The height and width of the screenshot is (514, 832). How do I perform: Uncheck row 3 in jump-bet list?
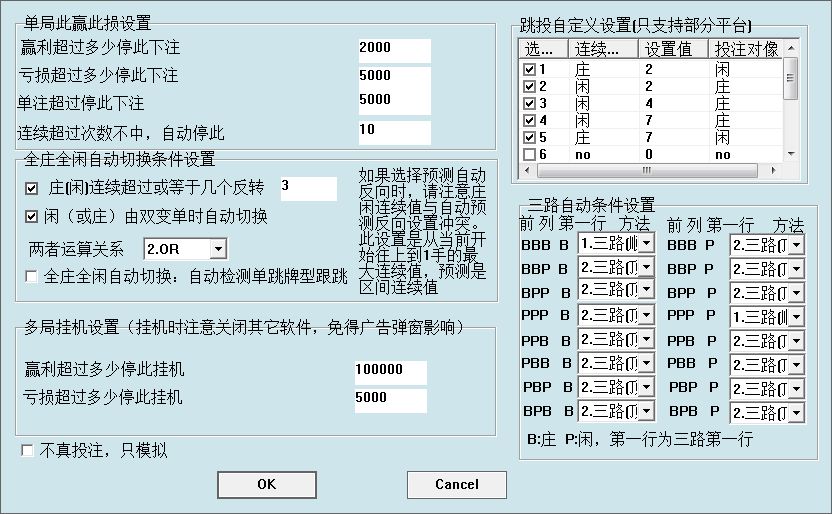pyautogui.click(x=529, y=103)
